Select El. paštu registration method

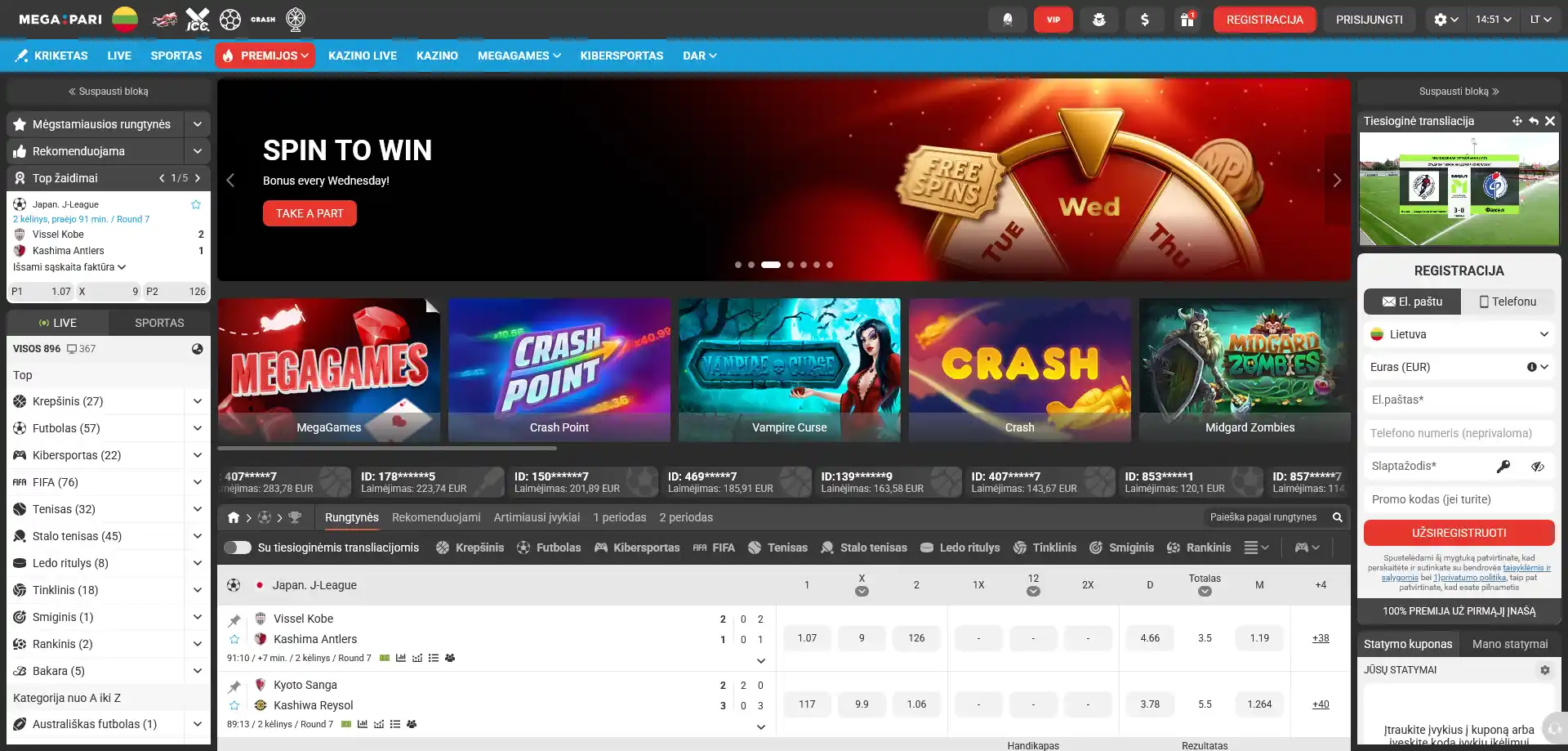[x=1412, y=302]
